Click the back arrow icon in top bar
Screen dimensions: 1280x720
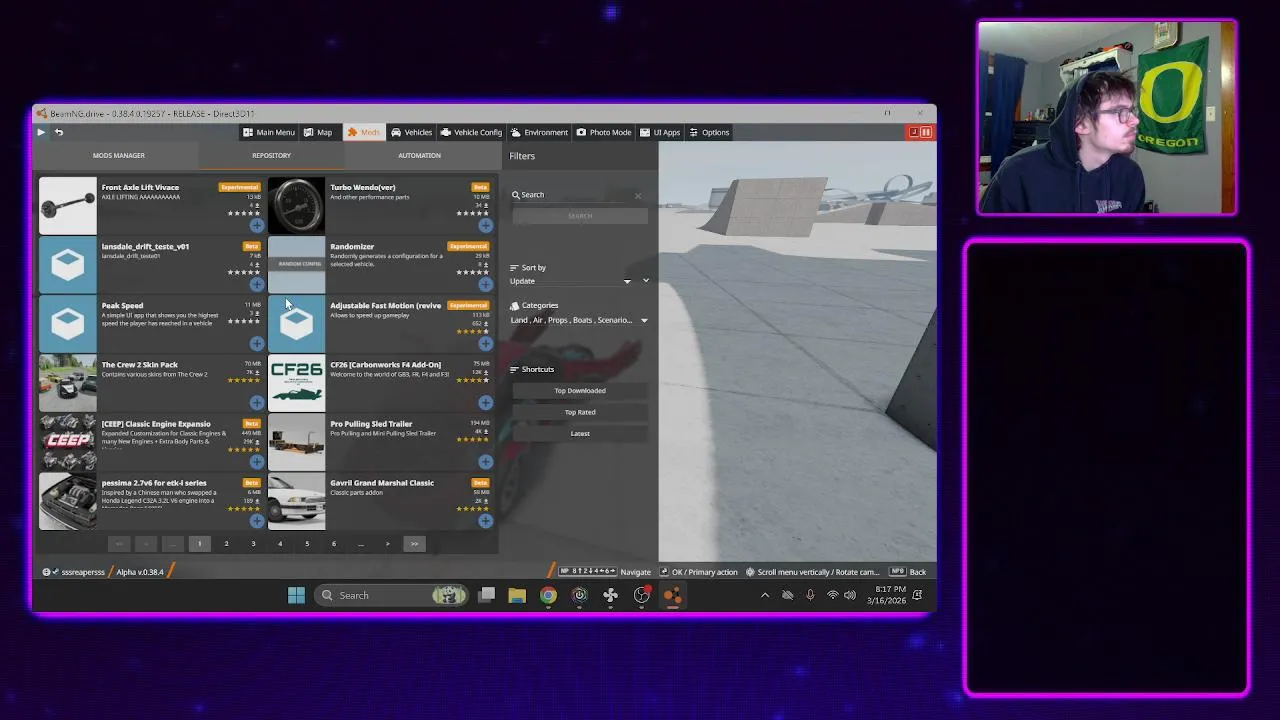[x=59, y=132]
